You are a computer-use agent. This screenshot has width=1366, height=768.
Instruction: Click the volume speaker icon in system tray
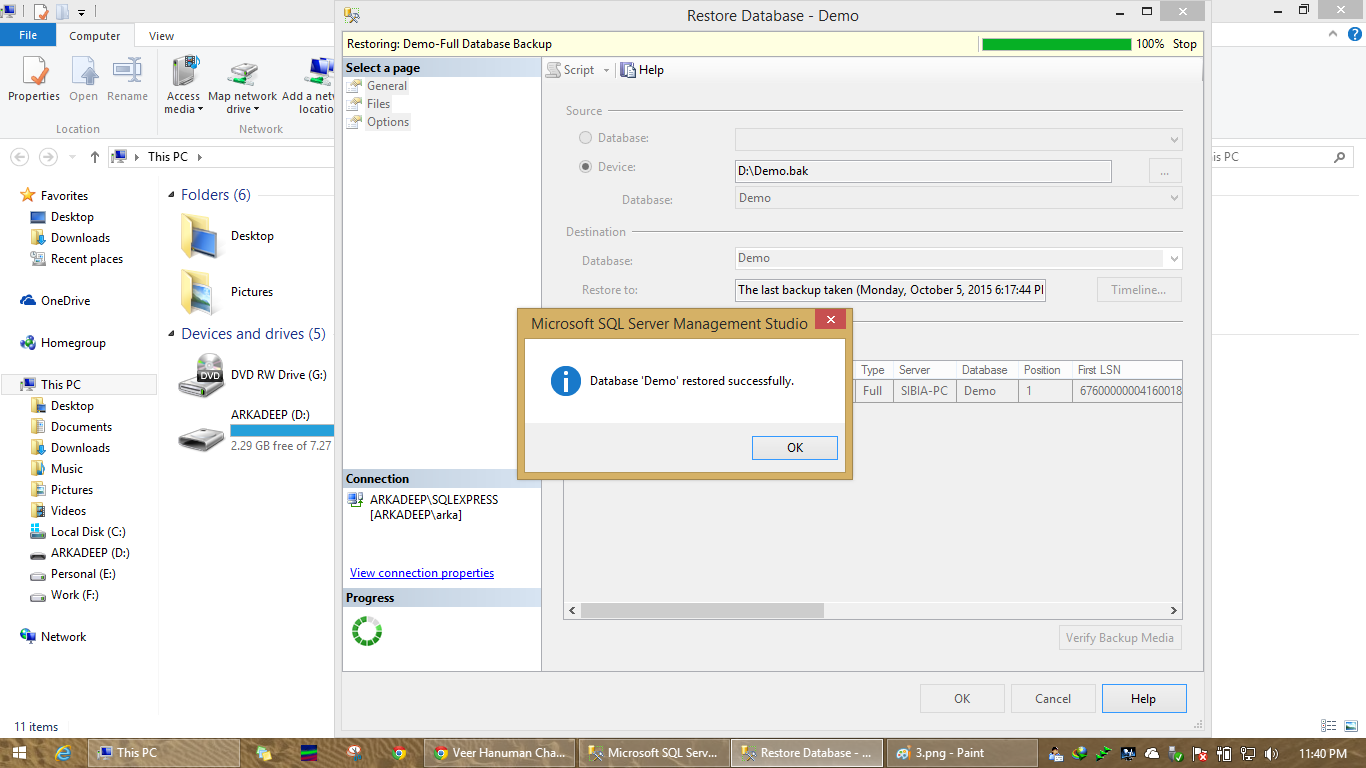[1271, 753]
